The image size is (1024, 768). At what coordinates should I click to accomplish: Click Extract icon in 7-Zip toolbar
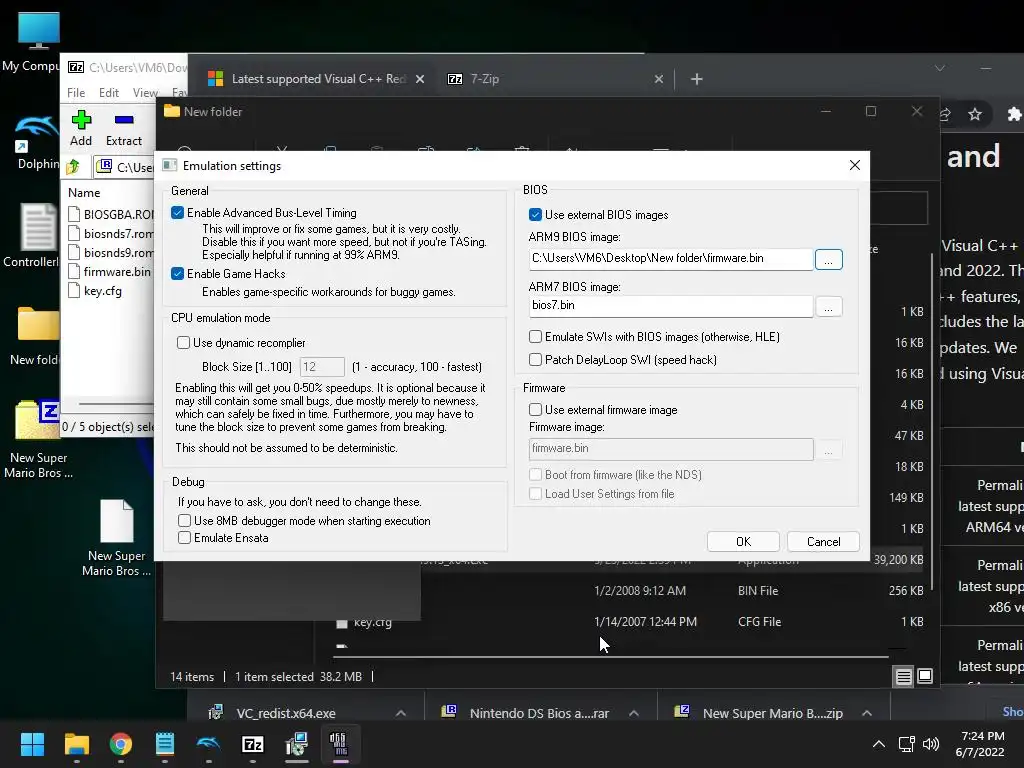(123, 128)
